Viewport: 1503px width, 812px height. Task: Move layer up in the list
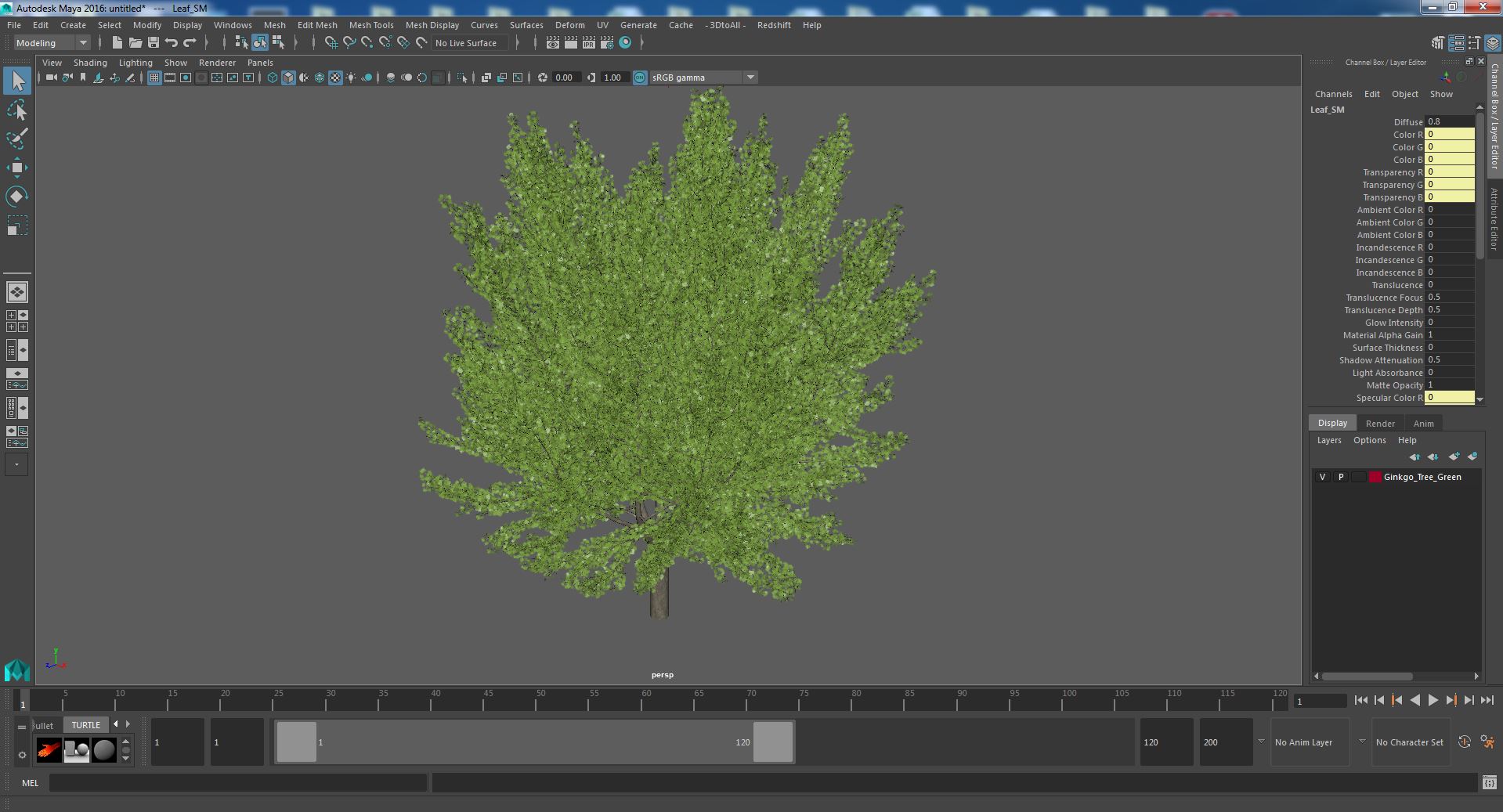[1414, 457]
